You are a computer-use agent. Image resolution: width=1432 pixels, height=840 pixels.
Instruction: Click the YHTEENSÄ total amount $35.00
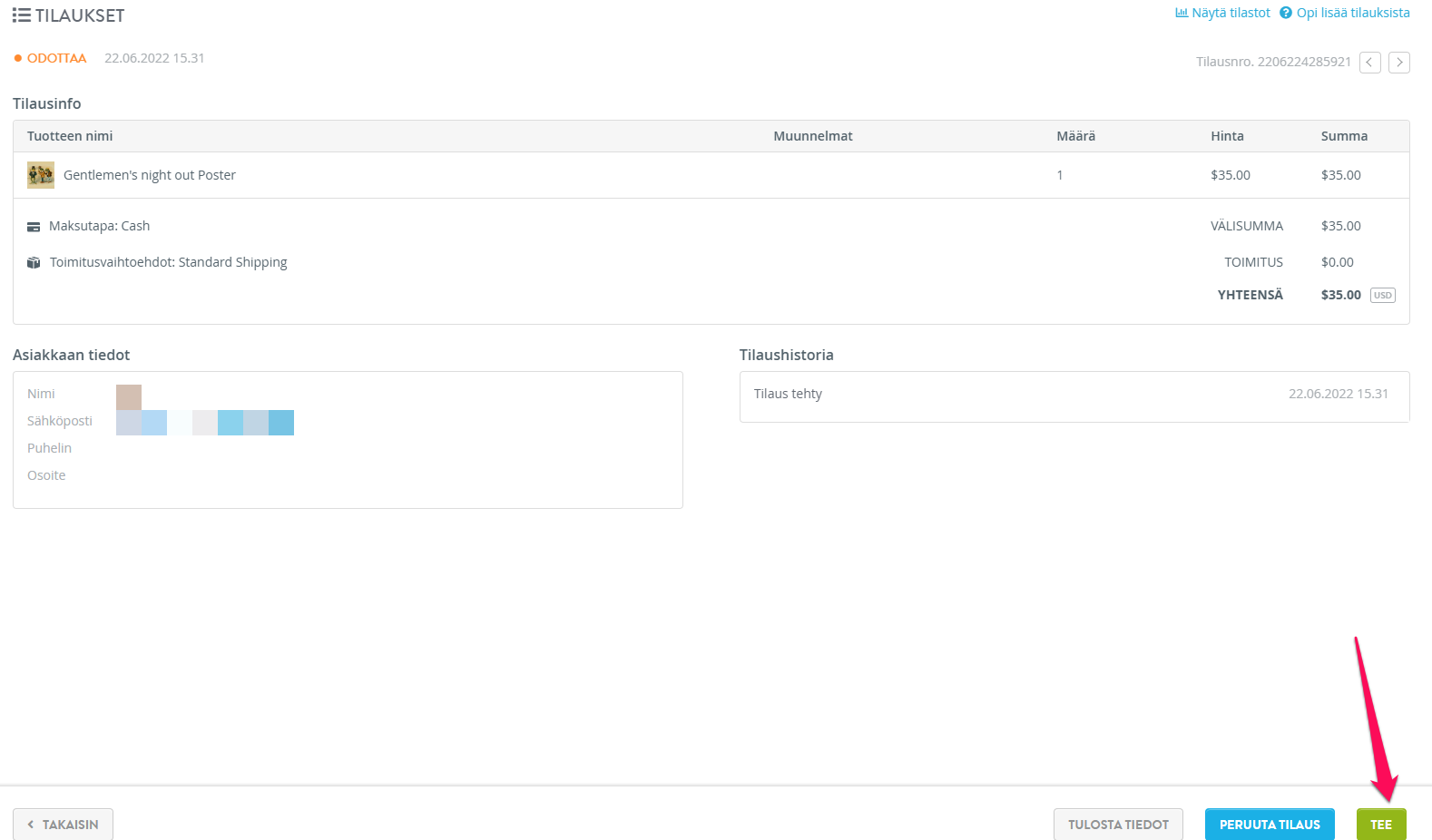point(1340,295)
